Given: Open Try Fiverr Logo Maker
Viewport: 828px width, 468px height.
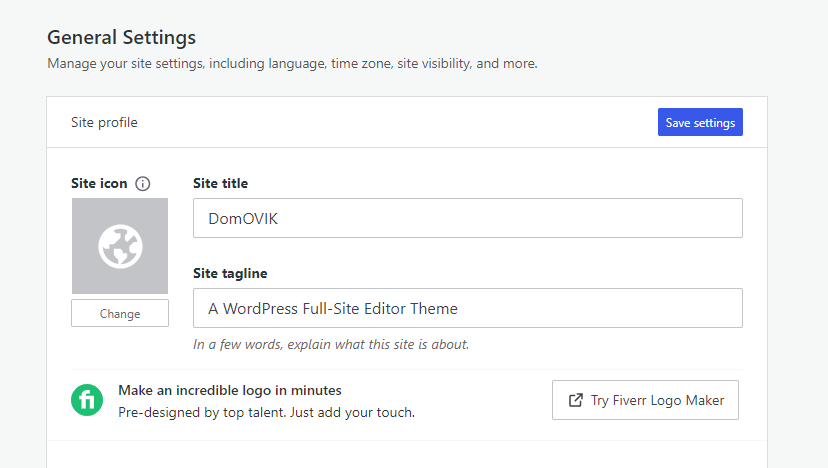Looking at the screenshot, I should pos(645,400).
